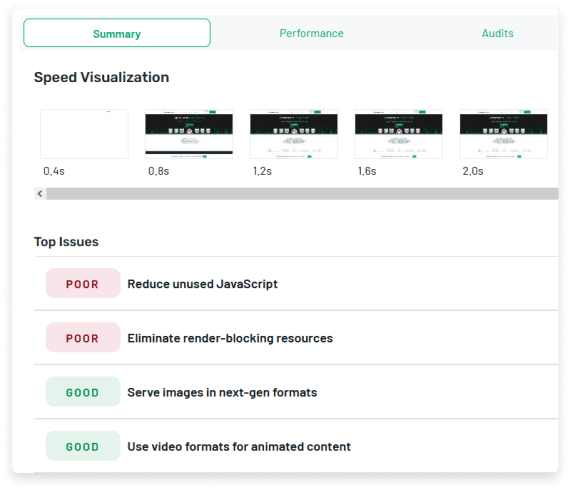Viewport: 570px width, 490px height.
Task: Select the 2.0s screenshot thumbnail
Action: (x=503, y=134)
